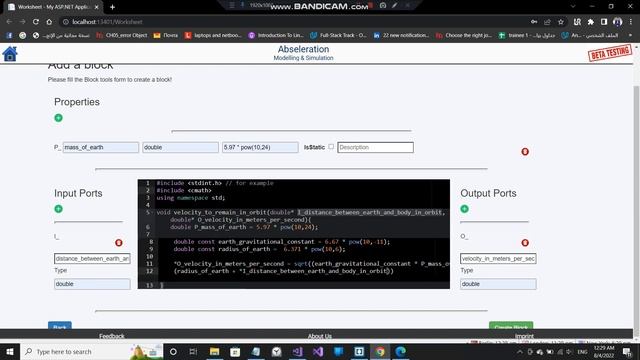Image resolution: width=640 pixels, height=360 pixels.
Task: Go to the Abseleration home icon
Action: pos(10,53)
